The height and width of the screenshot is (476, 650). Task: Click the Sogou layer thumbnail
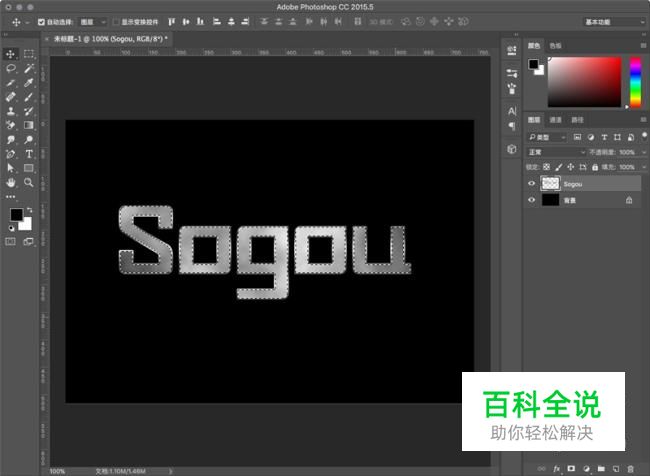pos(550,184)
